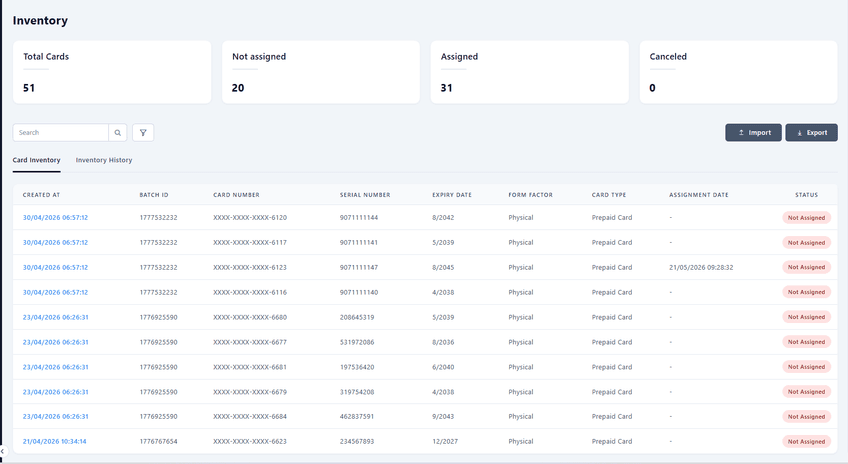Image resolution: width=848 pixels, height=464 pixels.
Task: Click the Import button
Action: click(x=753, y=132)
